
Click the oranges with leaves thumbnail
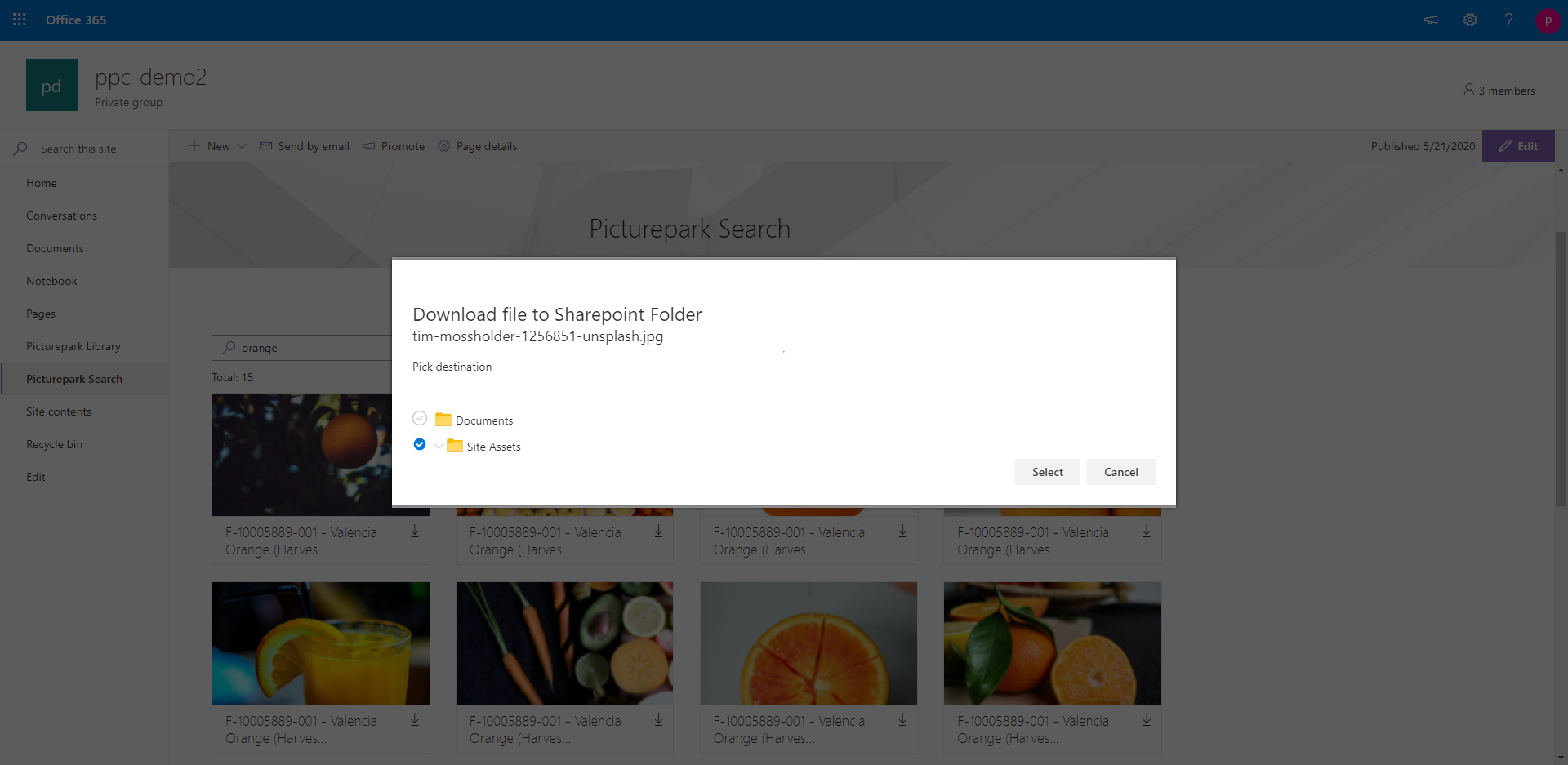[1053, 643]
